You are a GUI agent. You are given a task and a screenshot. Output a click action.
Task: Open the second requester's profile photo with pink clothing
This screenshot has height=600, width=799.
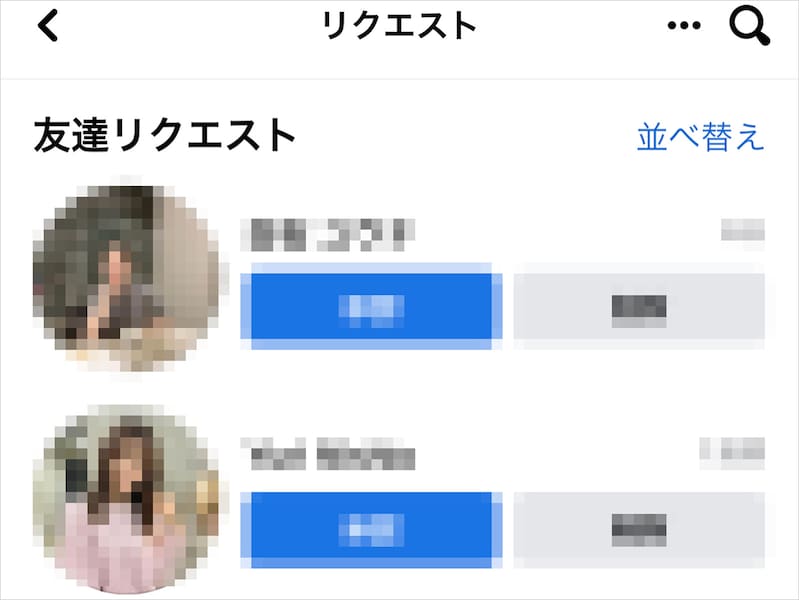[x=126, y=500]
